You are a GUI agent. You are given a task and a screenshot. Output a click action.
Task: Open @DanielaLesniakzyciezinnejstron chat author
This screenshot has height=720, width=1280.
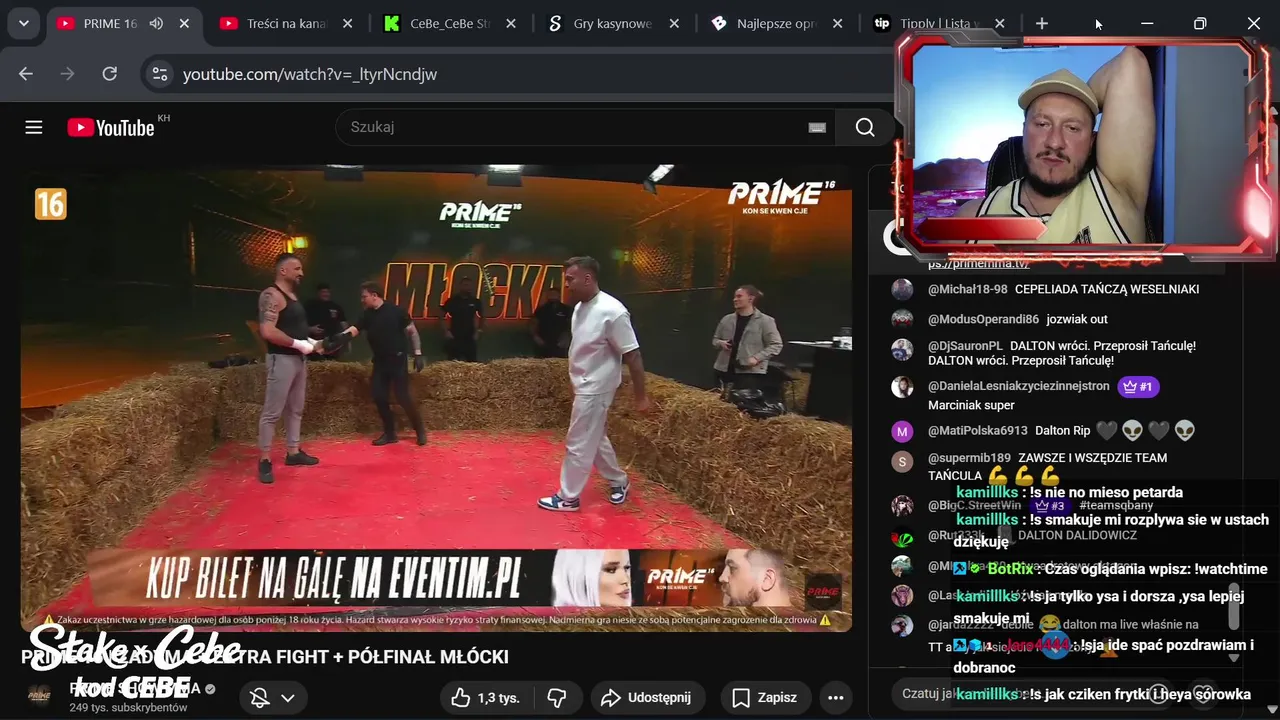click(1019, 386)
